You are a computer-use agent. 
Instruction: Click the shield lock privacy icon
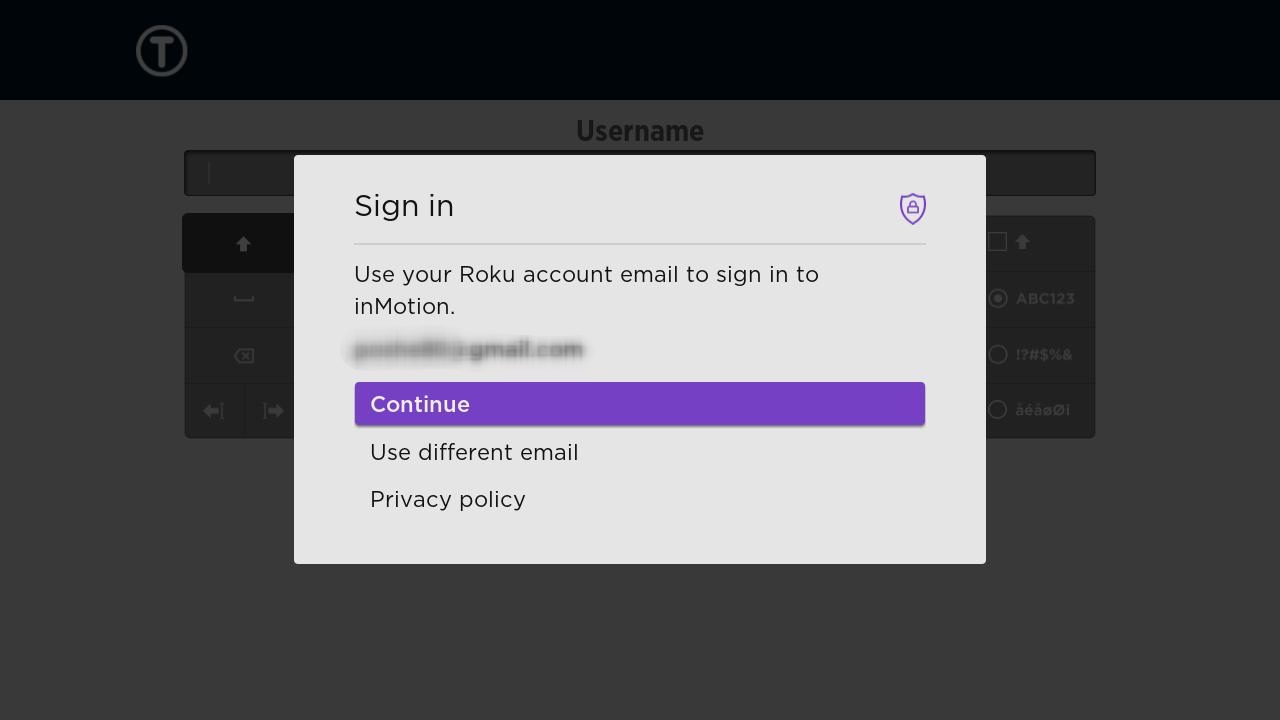click(x=912, y=208)
